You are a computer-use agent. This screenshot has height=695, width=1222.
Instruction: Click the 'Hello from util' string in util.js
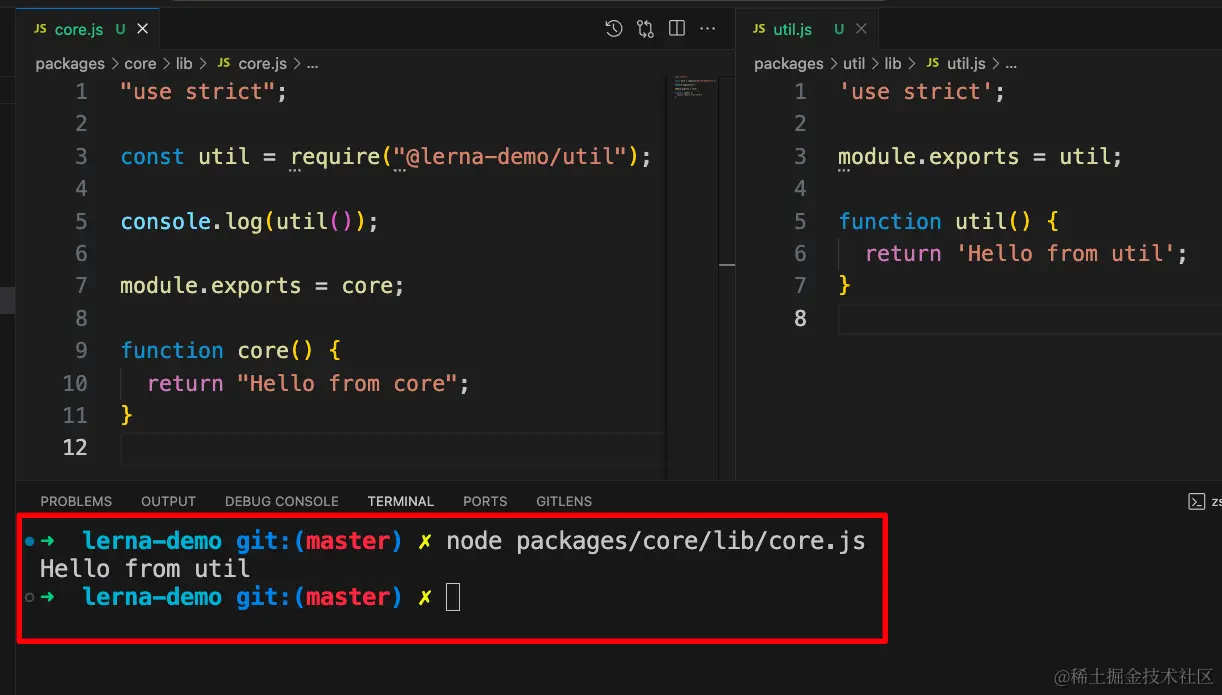pyautogui.click(x=1066, y=253)
